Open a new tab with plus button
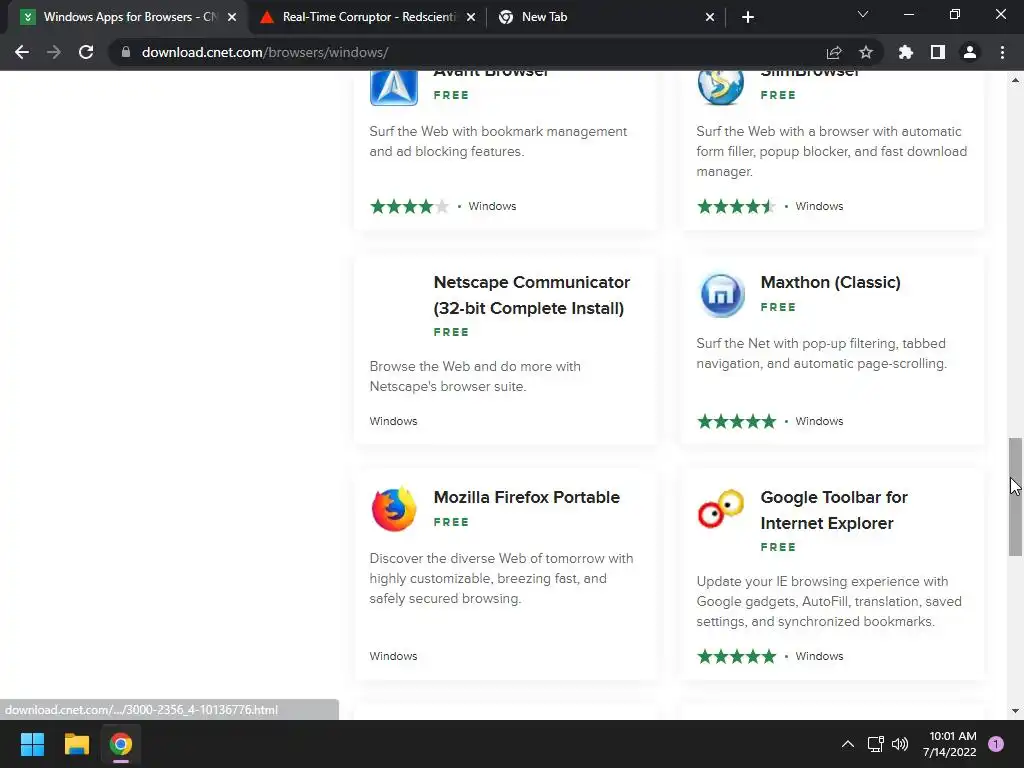Image resolution: width=1024 pixels, height=768 pixels. (748, 17)
